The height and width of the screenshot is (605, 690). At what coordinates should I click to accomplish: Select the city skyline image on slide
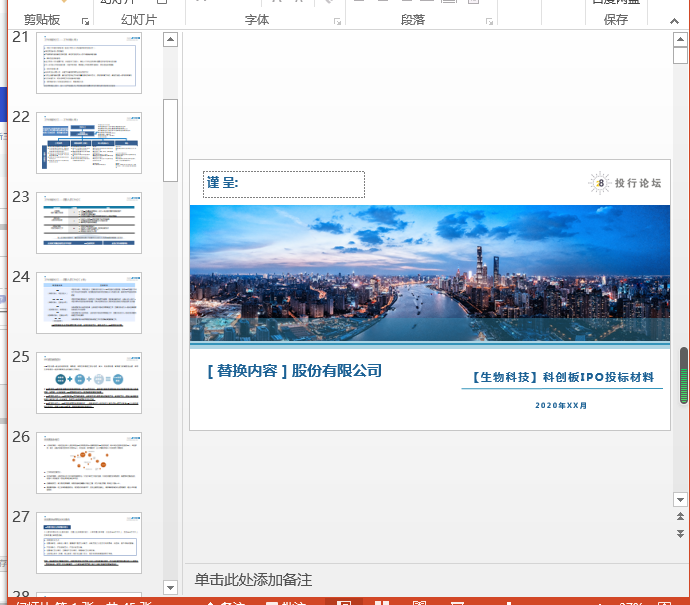click(x=430, y=273)
